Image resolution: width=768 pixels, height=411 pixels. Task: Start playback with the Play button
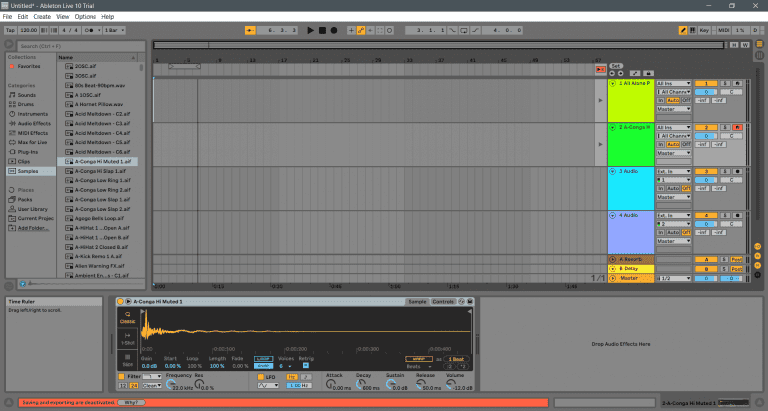click(310, 30)
